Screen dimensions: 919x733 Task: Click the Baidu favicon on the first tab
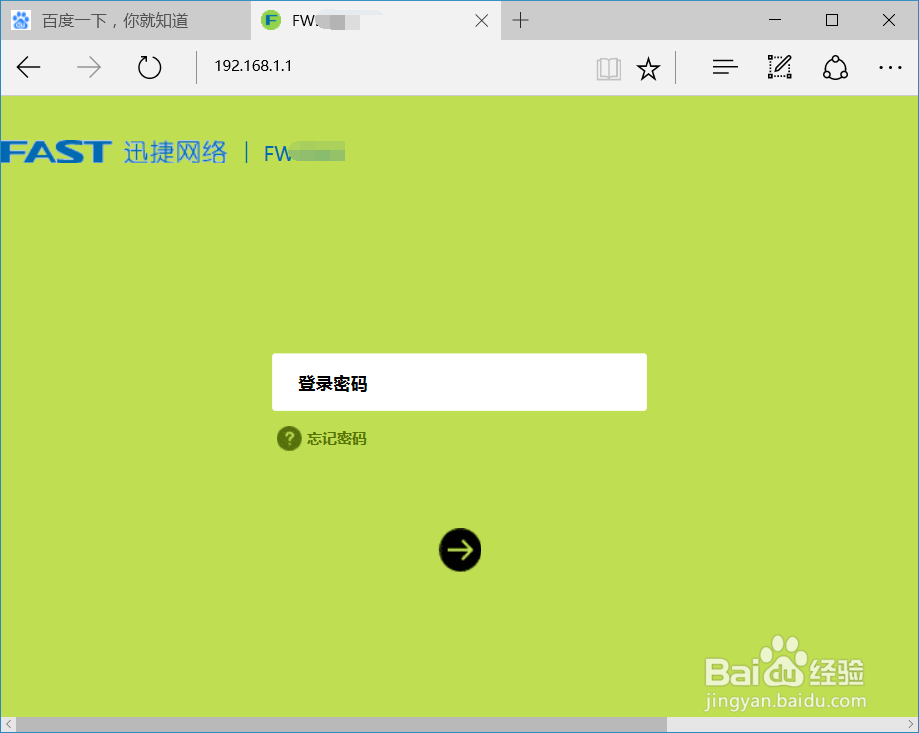[x=21, y=20]
